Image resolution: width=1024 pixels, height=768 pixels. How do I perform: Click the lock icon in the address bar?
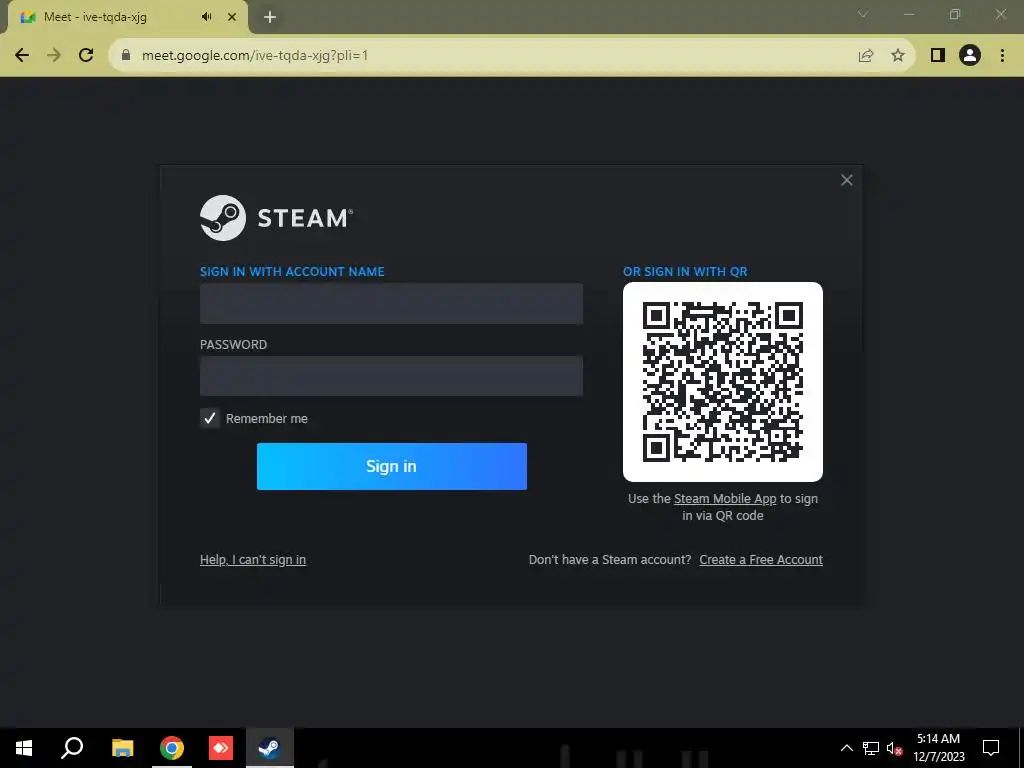[x=126, y=56]
